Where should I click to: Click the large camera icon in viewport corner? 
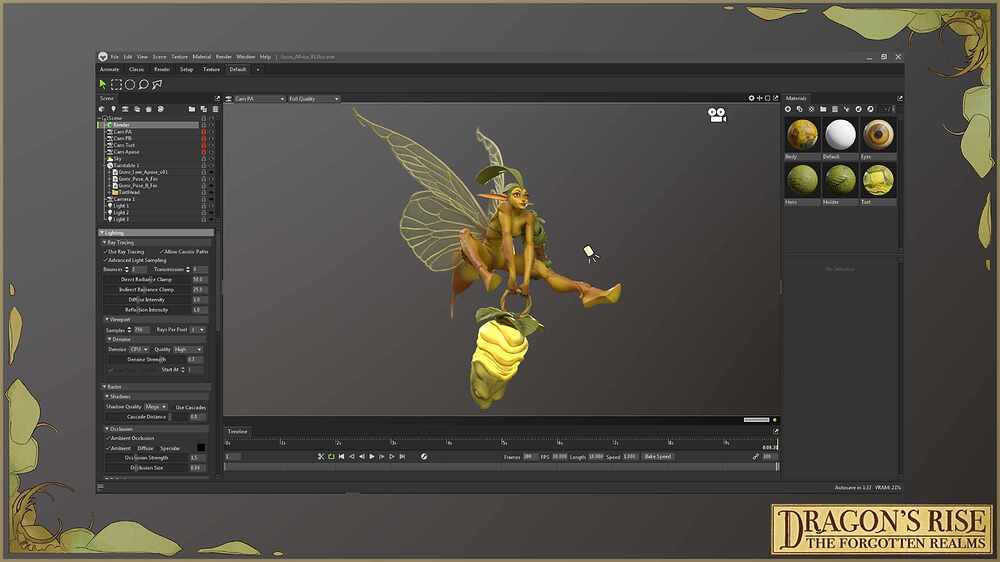(717, 115)
